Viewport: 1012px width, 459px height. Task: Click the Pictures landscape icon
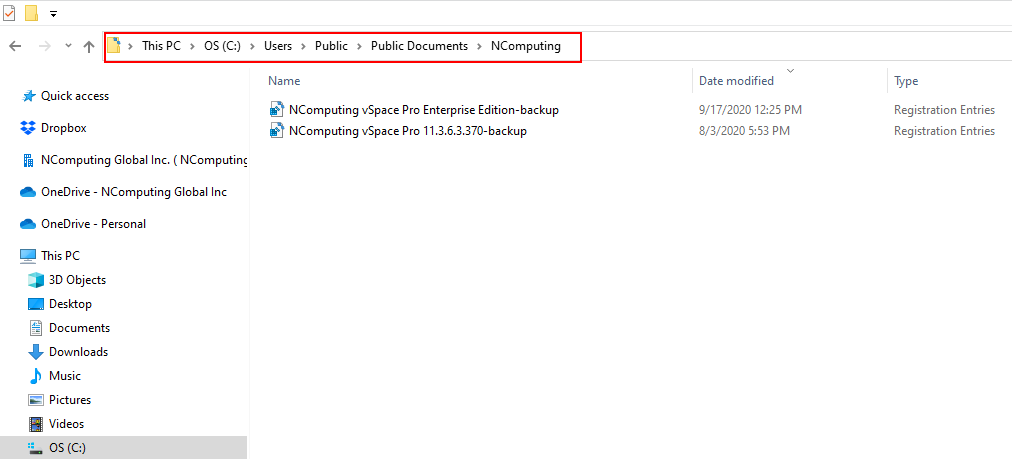click(x=36, y=400)
